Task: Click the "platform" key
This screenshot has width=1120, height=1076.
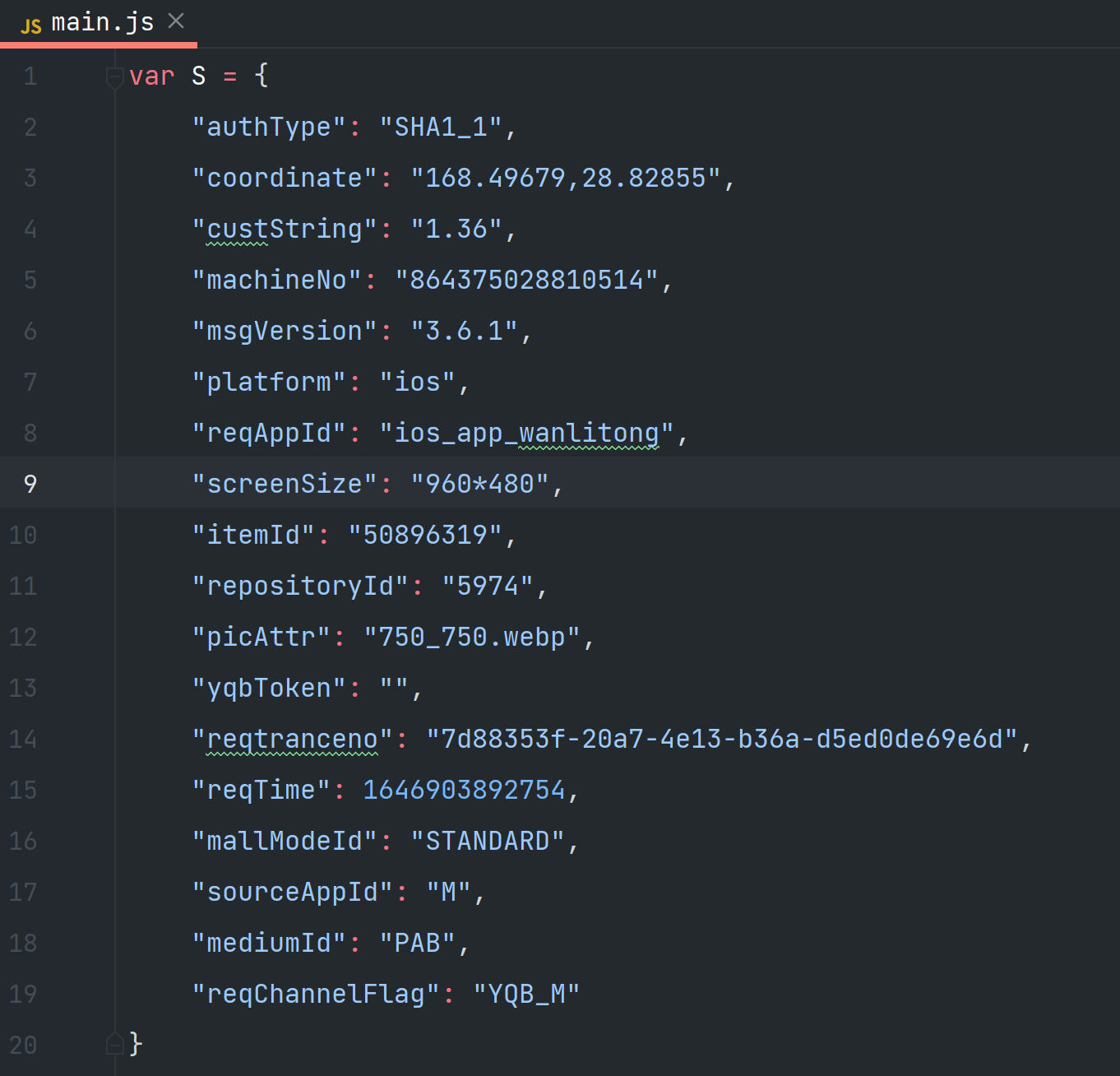Action: [x=269, y=383]
